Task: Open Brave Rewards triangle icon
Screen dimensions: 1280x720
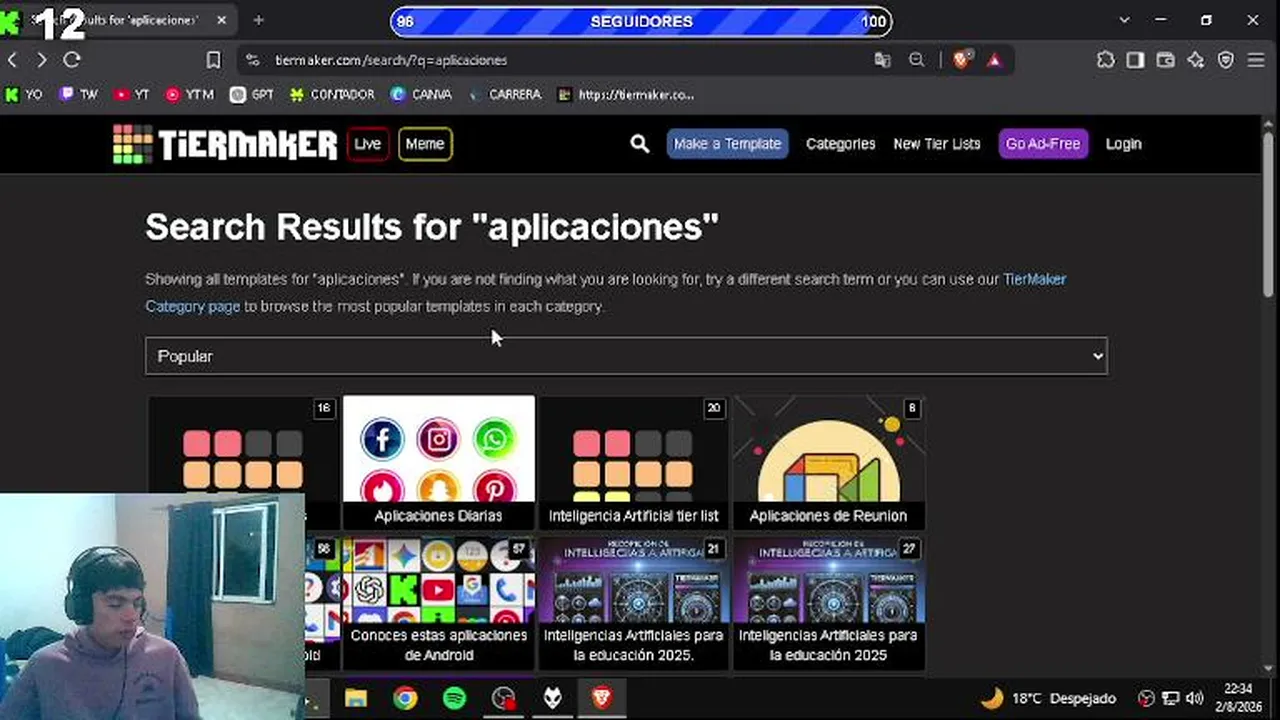Action: (x=994, y=60)
